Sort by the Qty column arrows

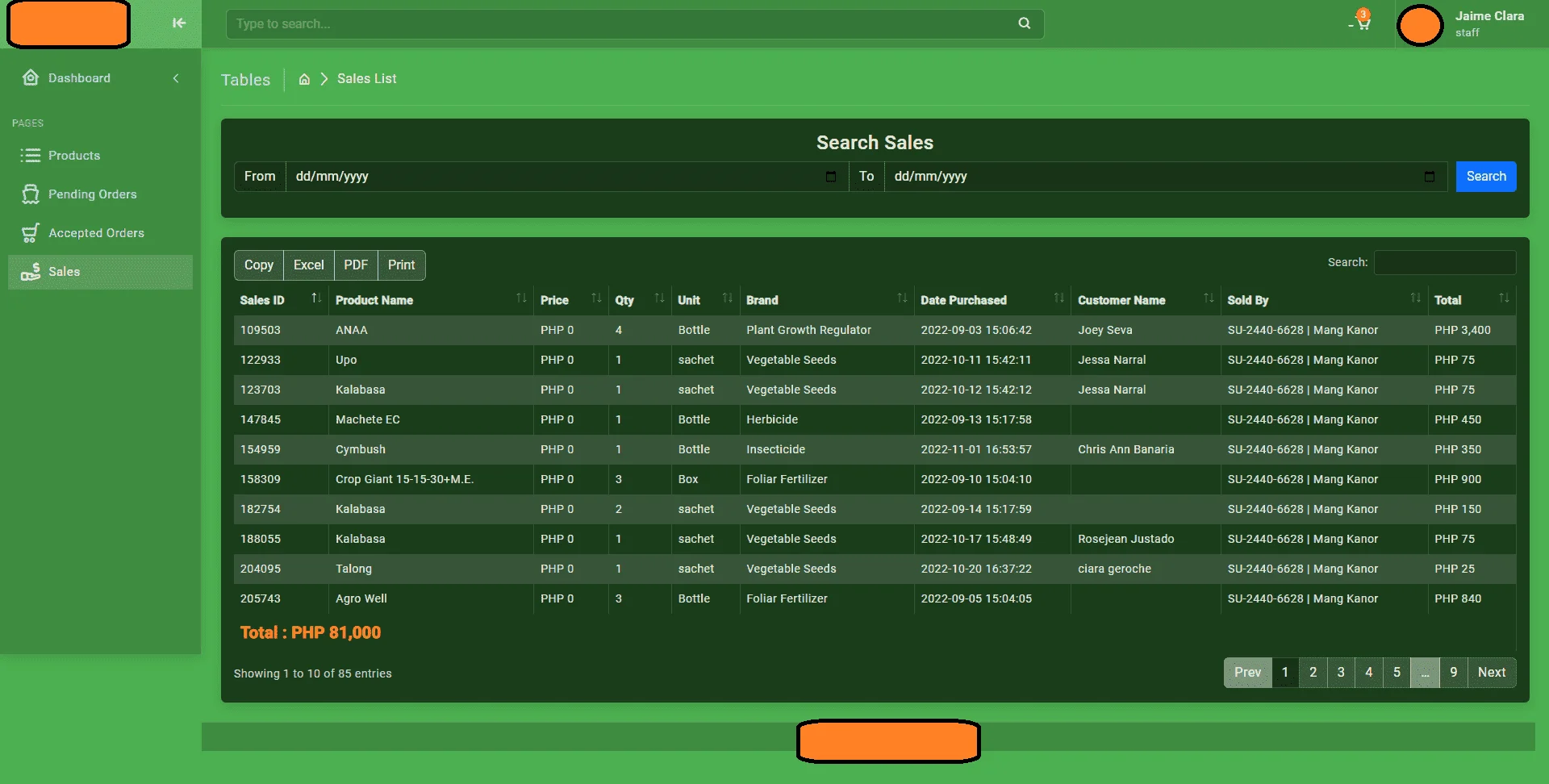coord(659,298)
